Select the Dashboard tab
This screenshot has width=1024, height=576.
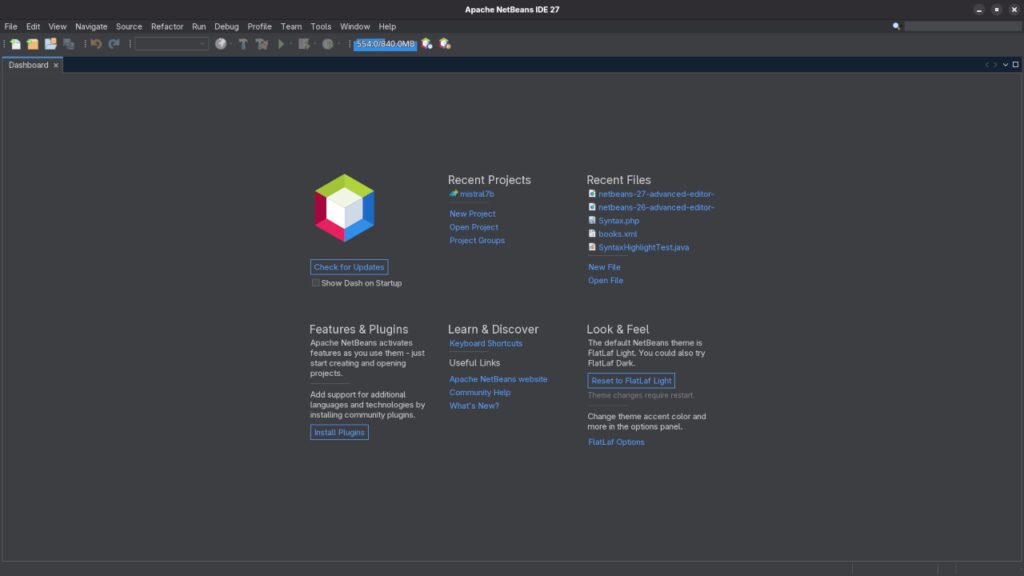pos(27,64)
